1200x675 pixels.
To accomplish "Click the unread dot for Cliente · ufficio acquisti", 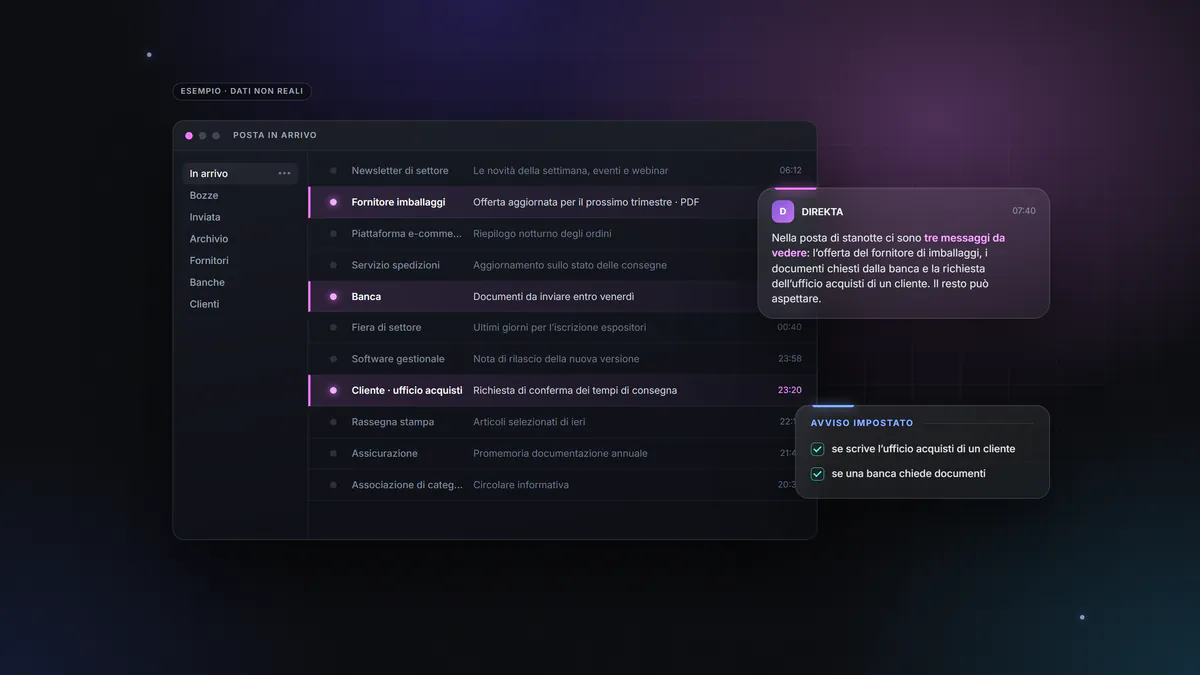I will pos(333,390).
